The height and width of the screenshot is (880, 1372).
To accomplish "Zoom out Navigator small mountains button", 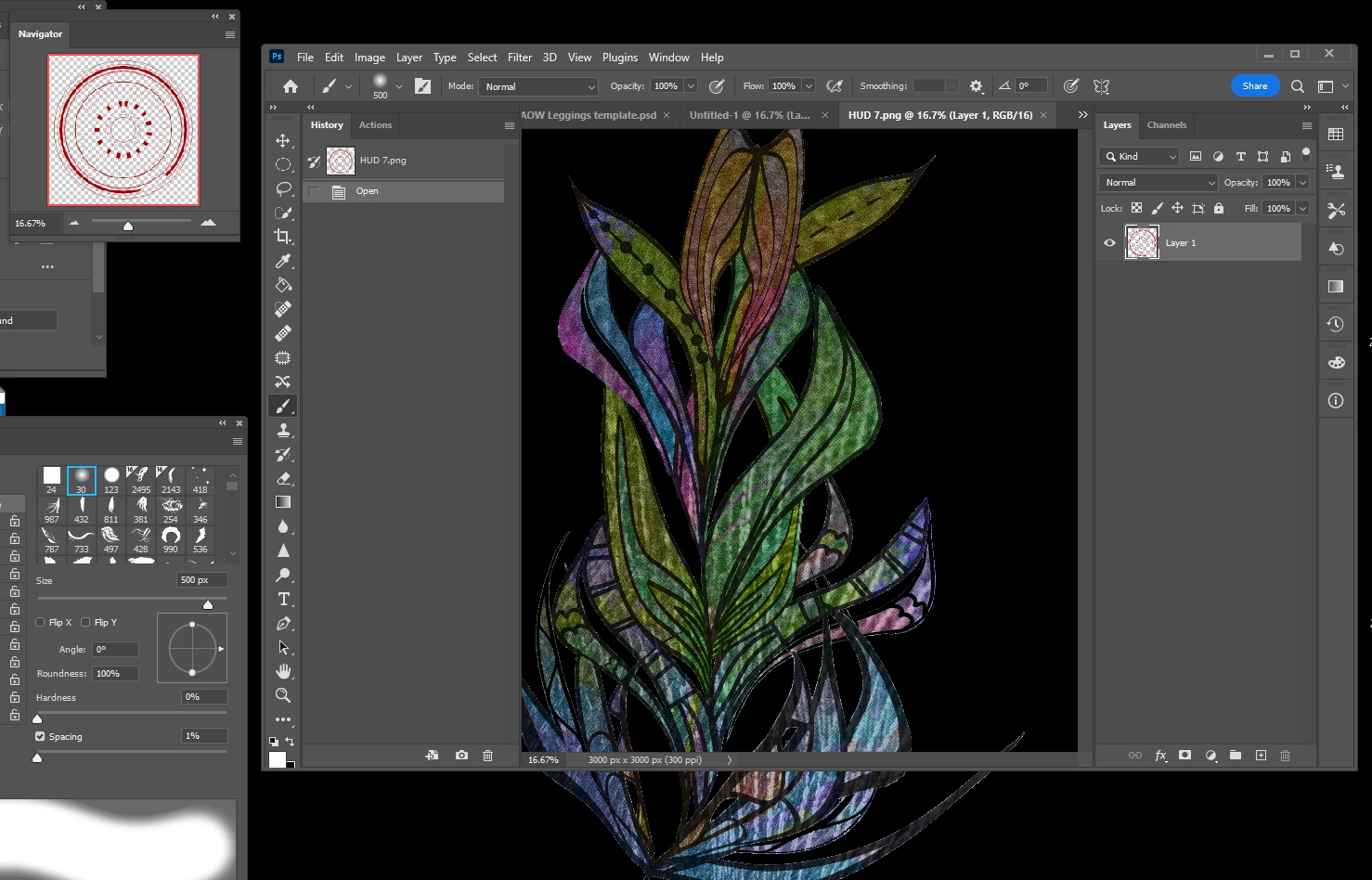I will click(74, 223).
